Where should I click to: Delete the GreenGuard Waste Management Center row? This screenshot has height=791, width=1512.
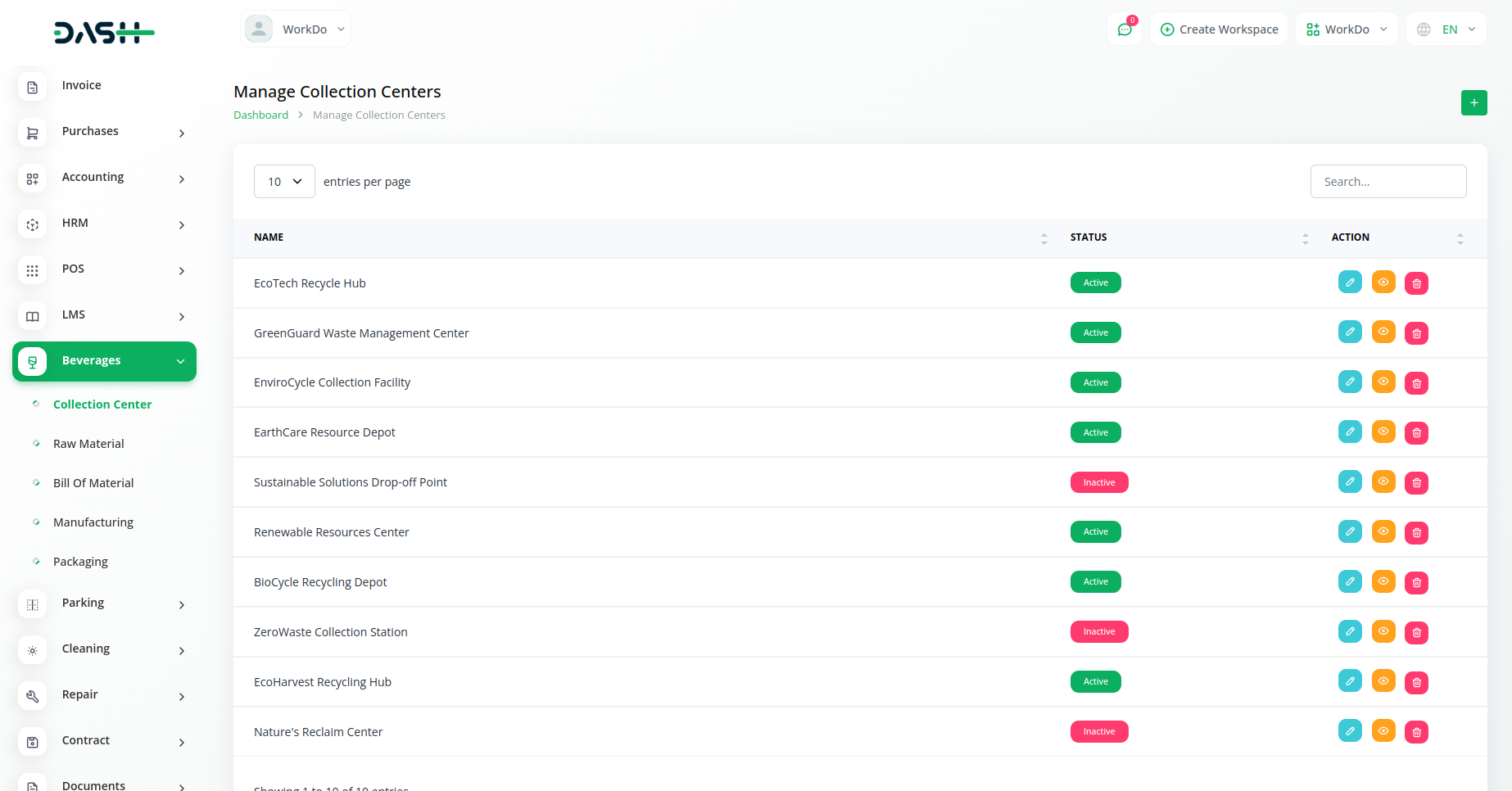click(x=1416, y=333)
